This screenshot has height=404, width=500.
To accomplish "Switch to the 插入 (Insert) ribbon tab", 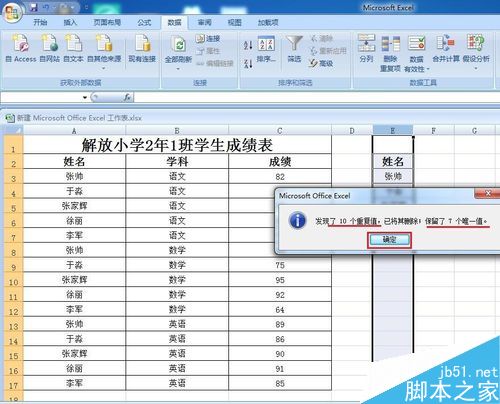I will click(x=70, y=22).
